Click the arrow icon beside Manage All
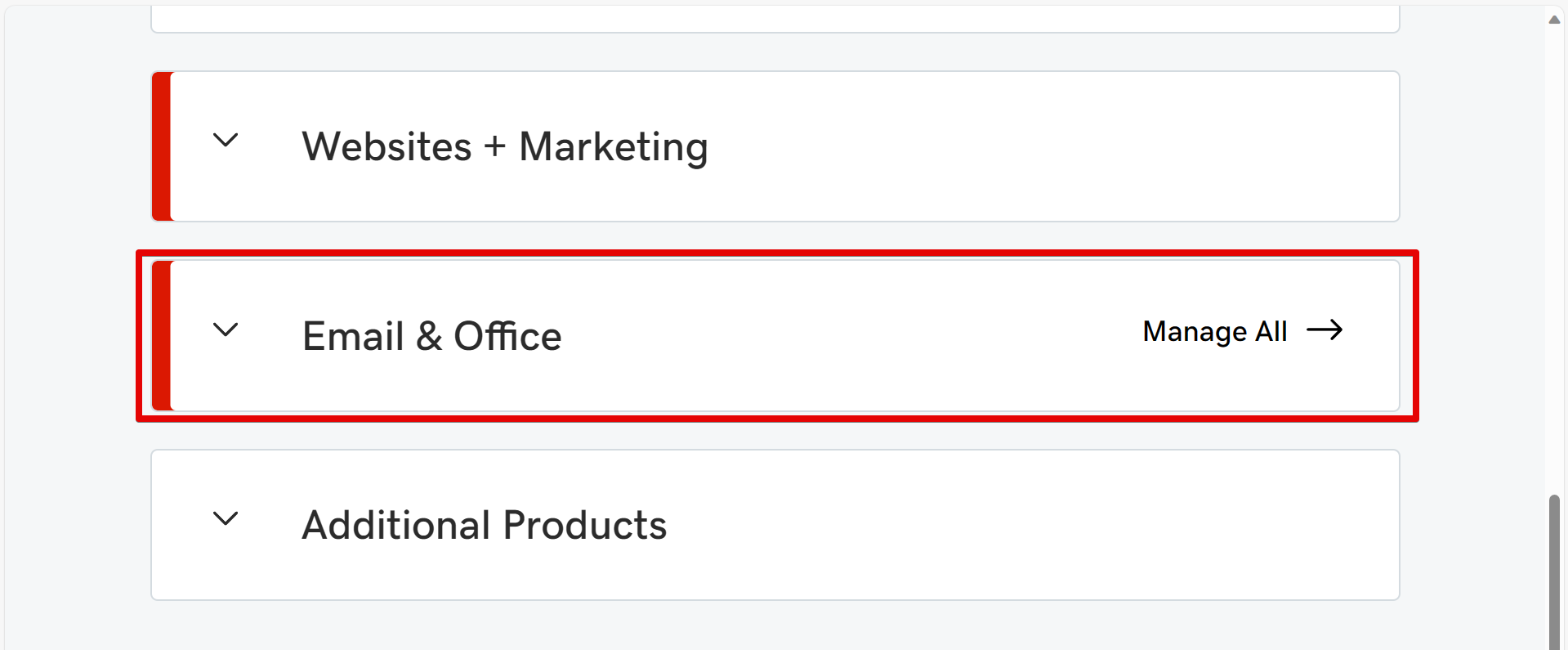The height and width of the screenshot is (650, 1568). click(x=1325, y=330)
